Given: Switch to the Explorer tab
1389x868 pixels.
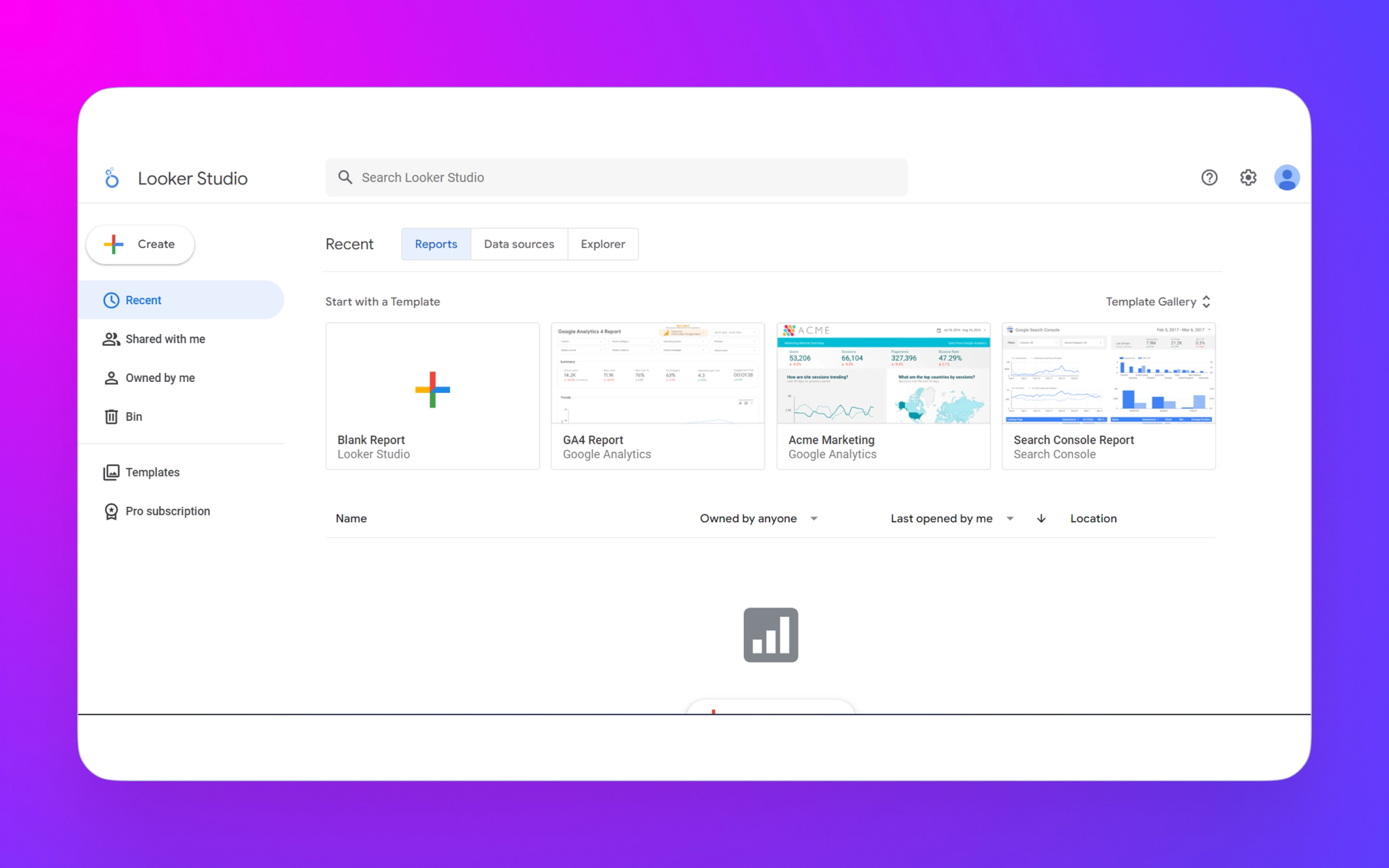Looking at the screenshot, I should (x=603, y=244).
